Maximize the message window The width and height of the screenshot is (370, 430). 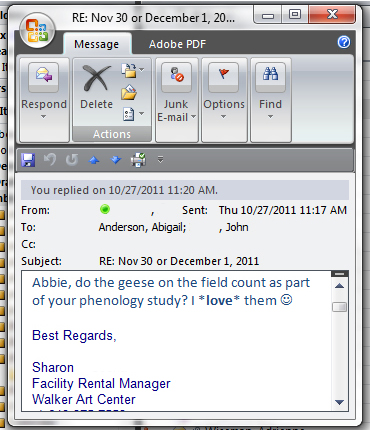(x=295, y=14)
